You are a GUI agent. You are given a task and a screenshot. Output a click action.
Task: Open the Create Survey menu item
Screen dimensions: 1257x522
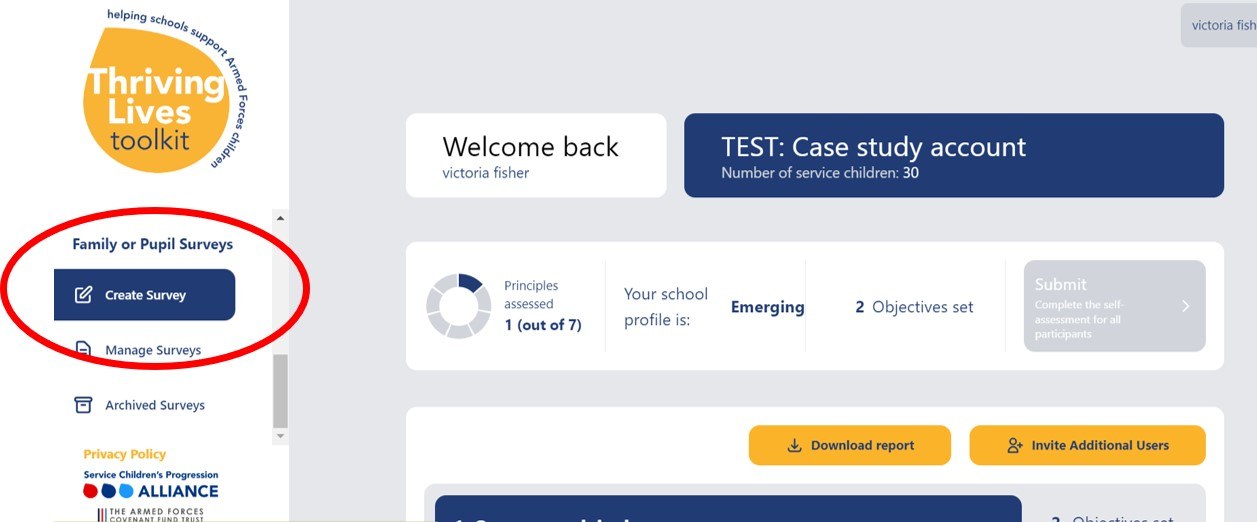click(x=145, y=295)
